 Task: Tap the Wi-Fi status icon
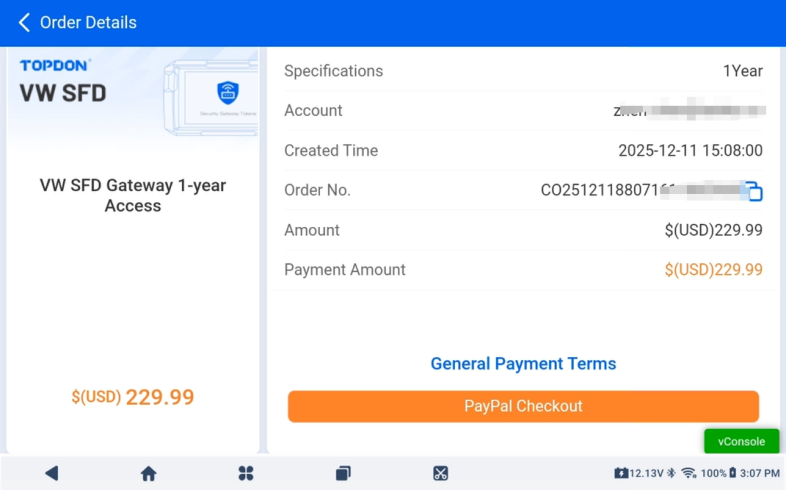[689, 473]
